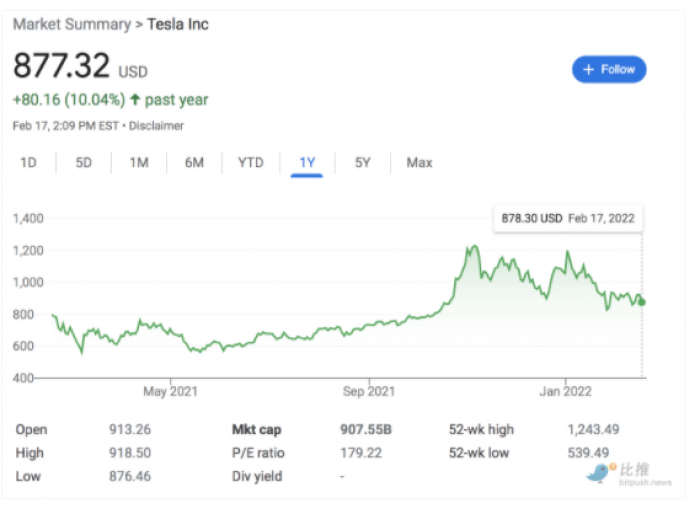
Task: Click the Mkt cap value 907.55B
Action: point(366,430)
